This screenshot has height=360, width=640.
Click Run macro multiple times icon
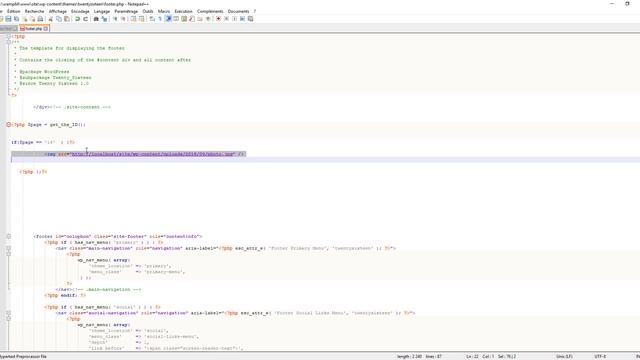tap(242, 19)
